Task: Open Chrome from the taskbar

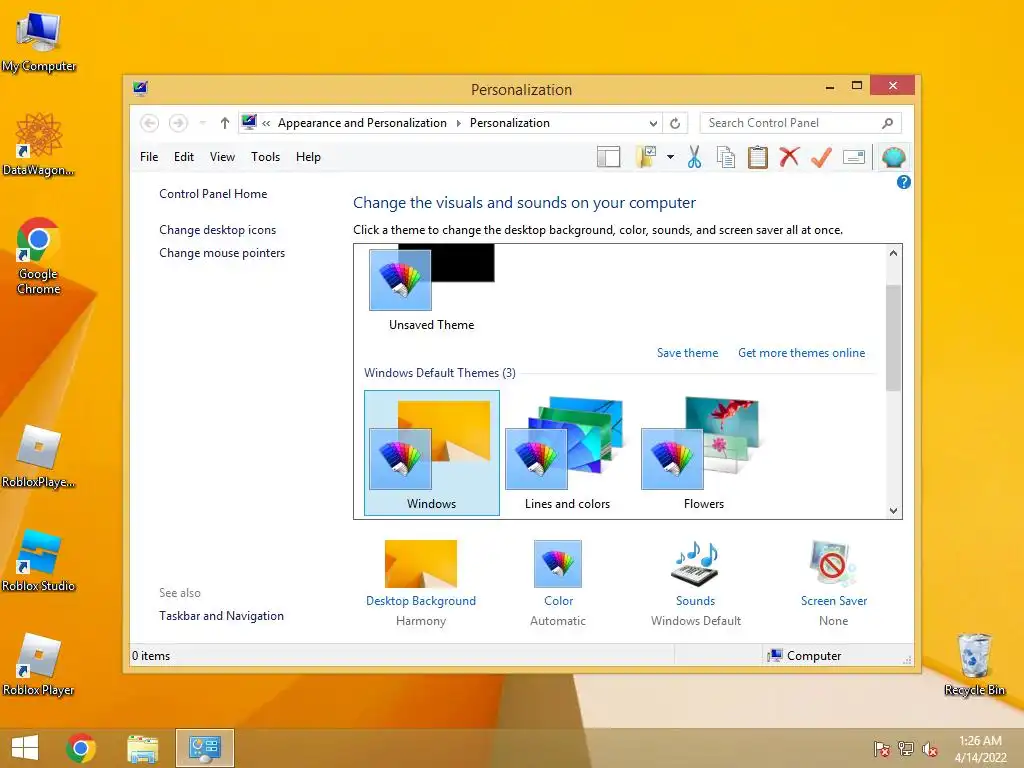Action: click(81, 748)
